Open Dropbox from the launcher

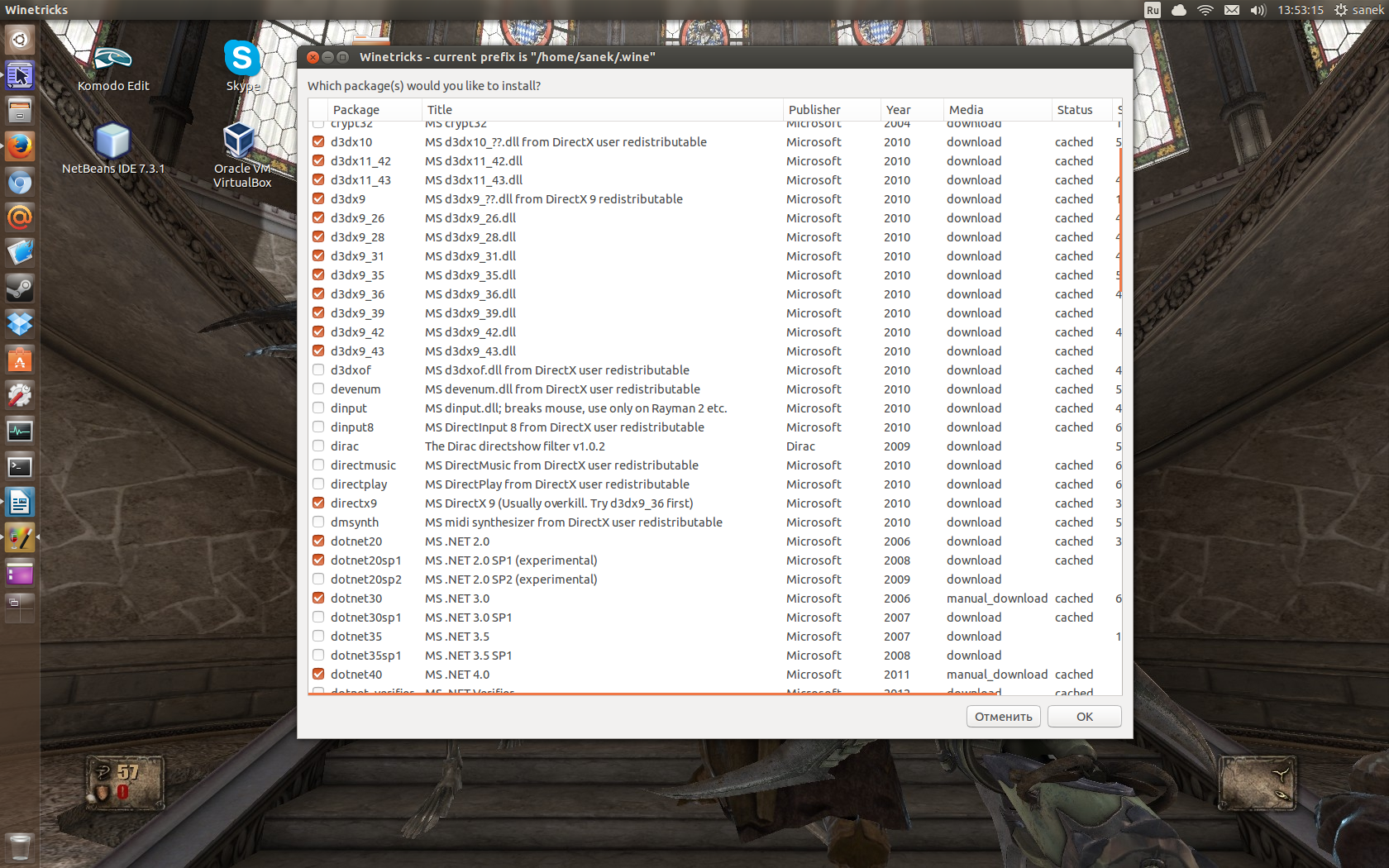coord(20,324)
